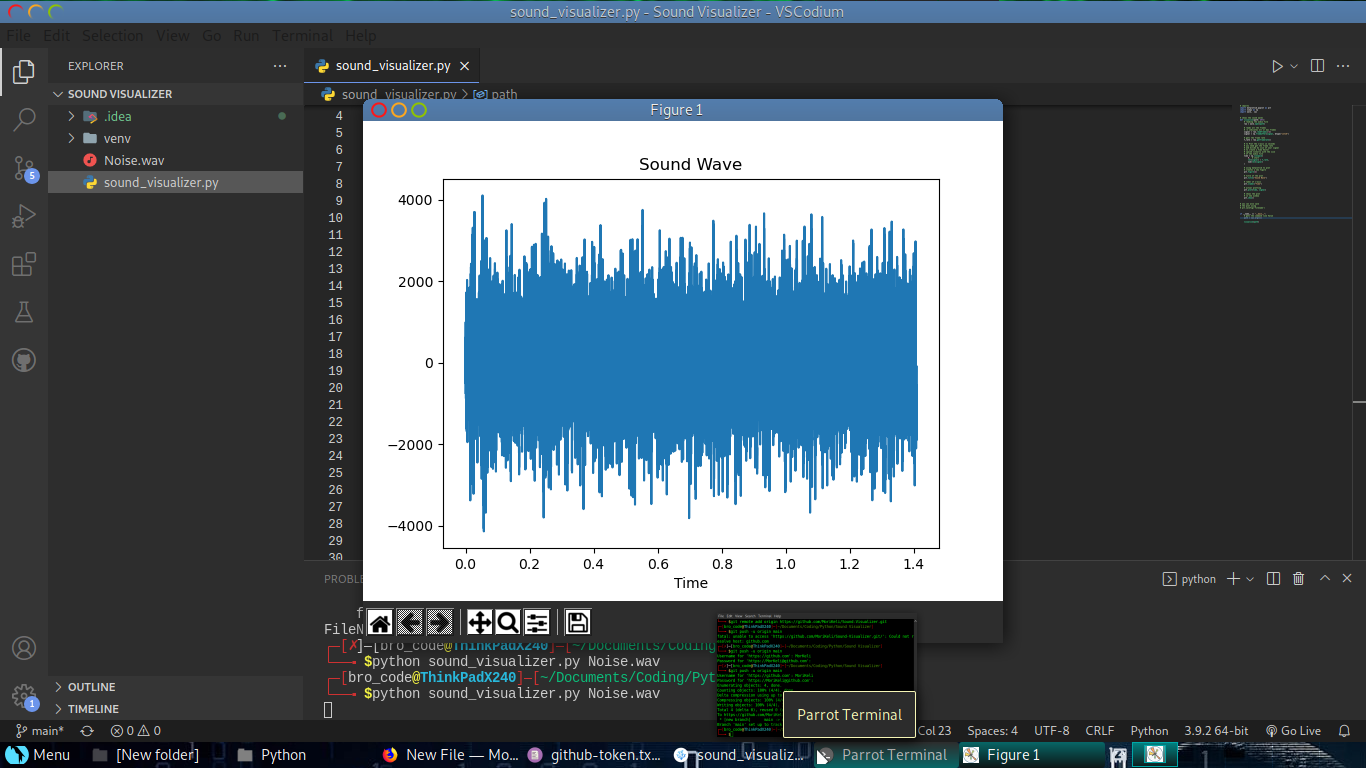Open the Terminal menu
Image resolution: width=1366 pixels, height=768 pixels.
tap(302, 36)
